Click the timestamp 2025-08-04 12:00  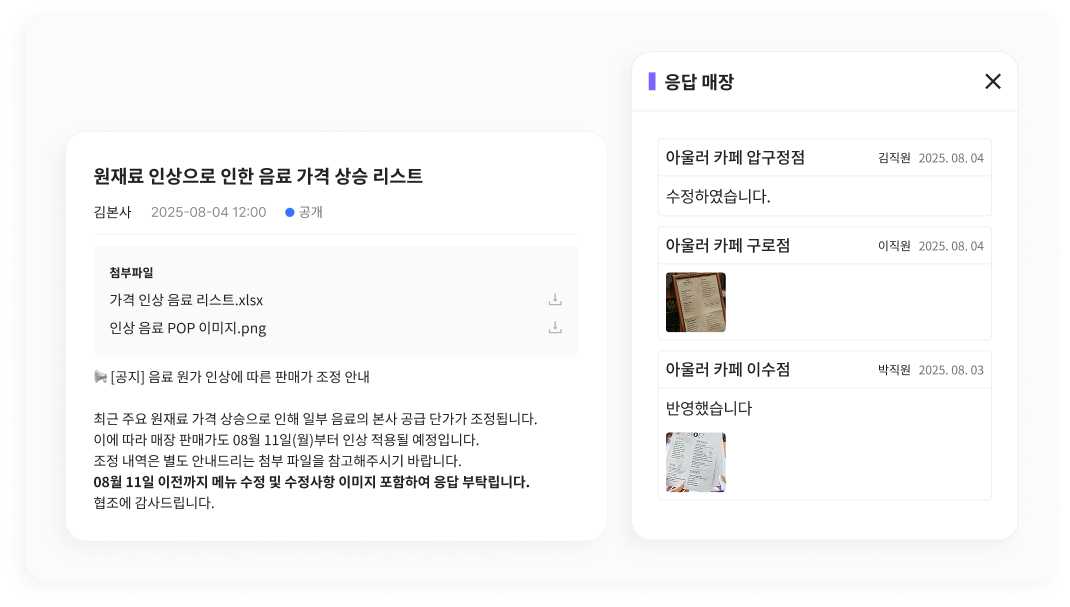coord(208,212)
